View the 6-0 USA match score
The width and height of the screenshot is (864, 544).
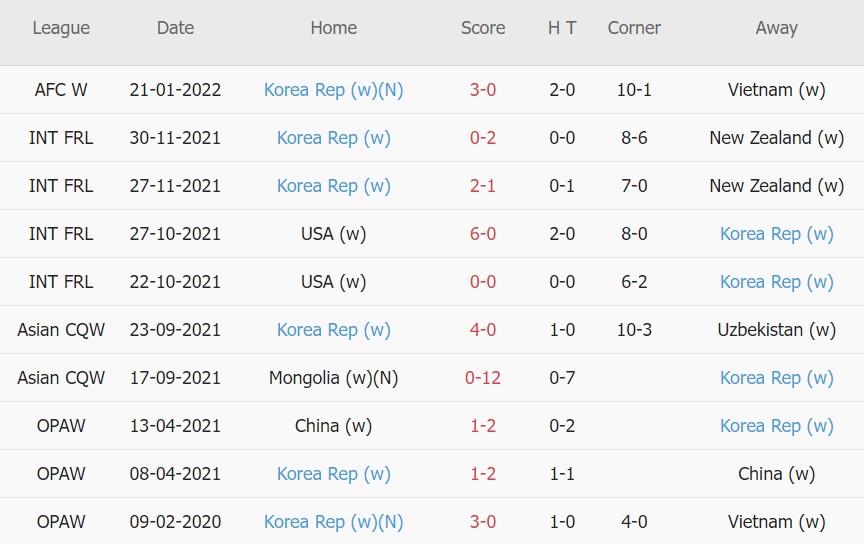[483, 234]
